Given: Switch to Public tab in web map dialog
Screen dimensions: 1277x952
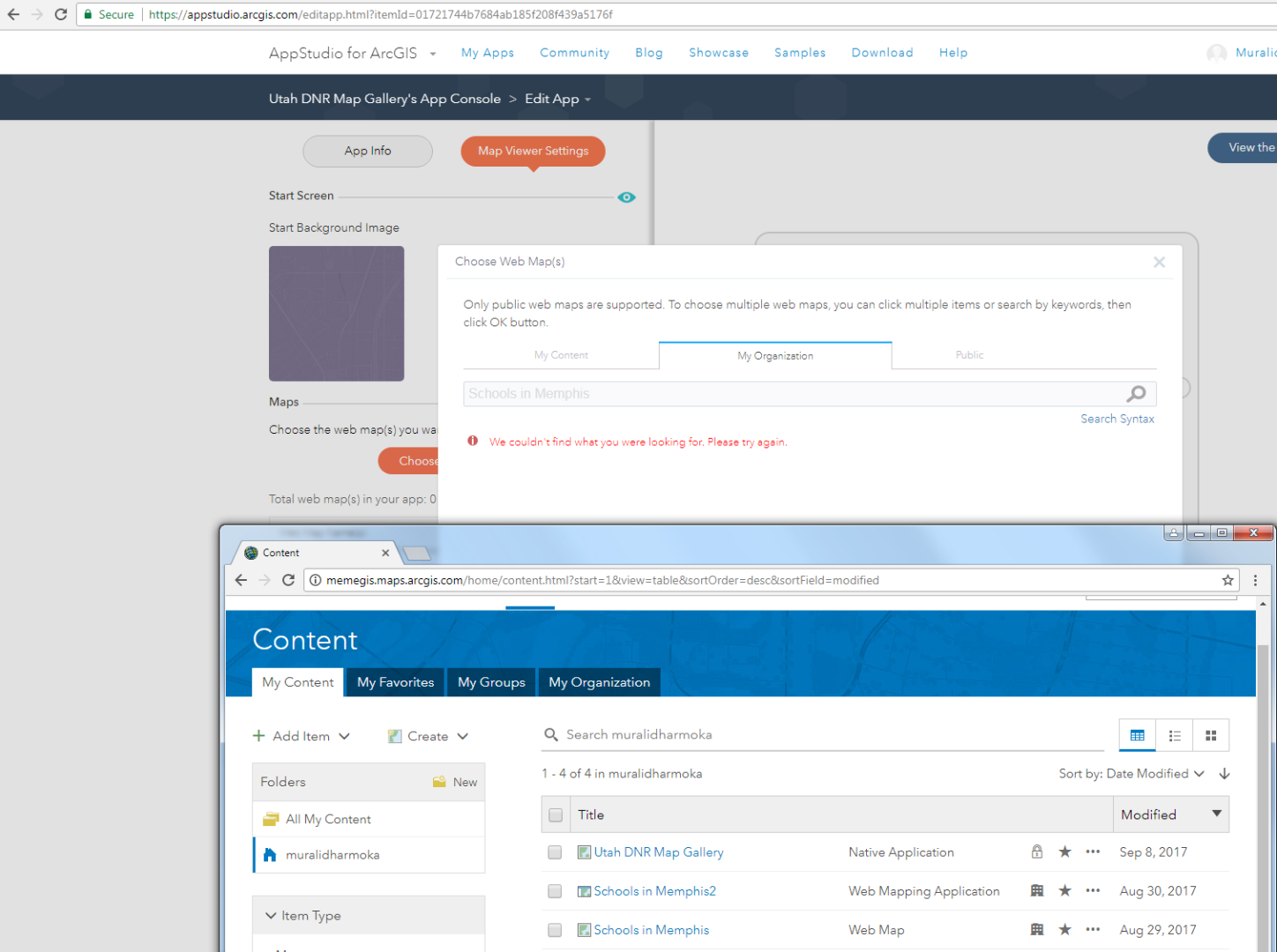Looking at the screenshot, I should click(969, 355).
